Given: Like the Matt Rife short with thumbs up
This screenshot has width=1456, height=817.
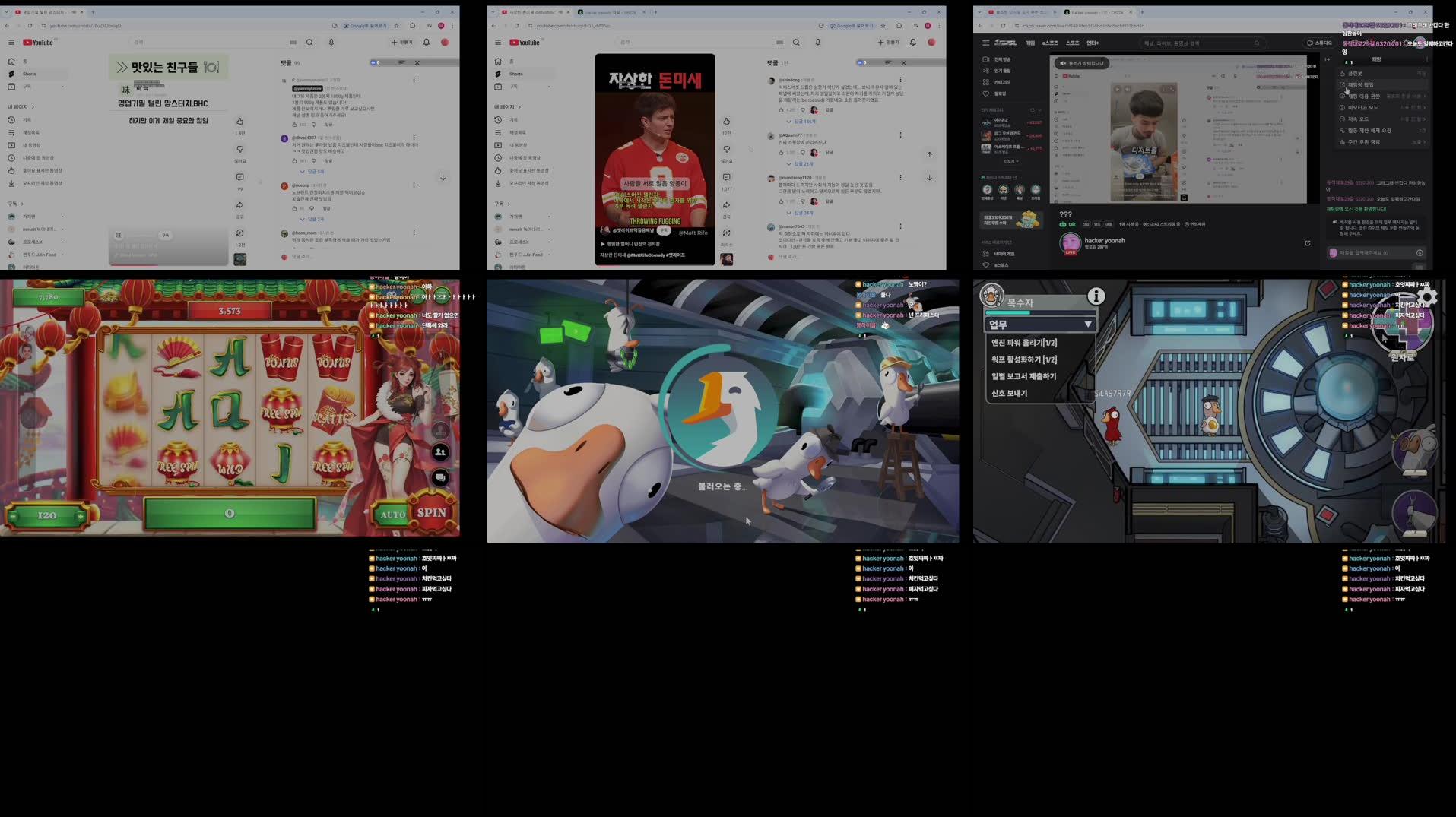Looking at the screenshot, I should tap(726, 122).
